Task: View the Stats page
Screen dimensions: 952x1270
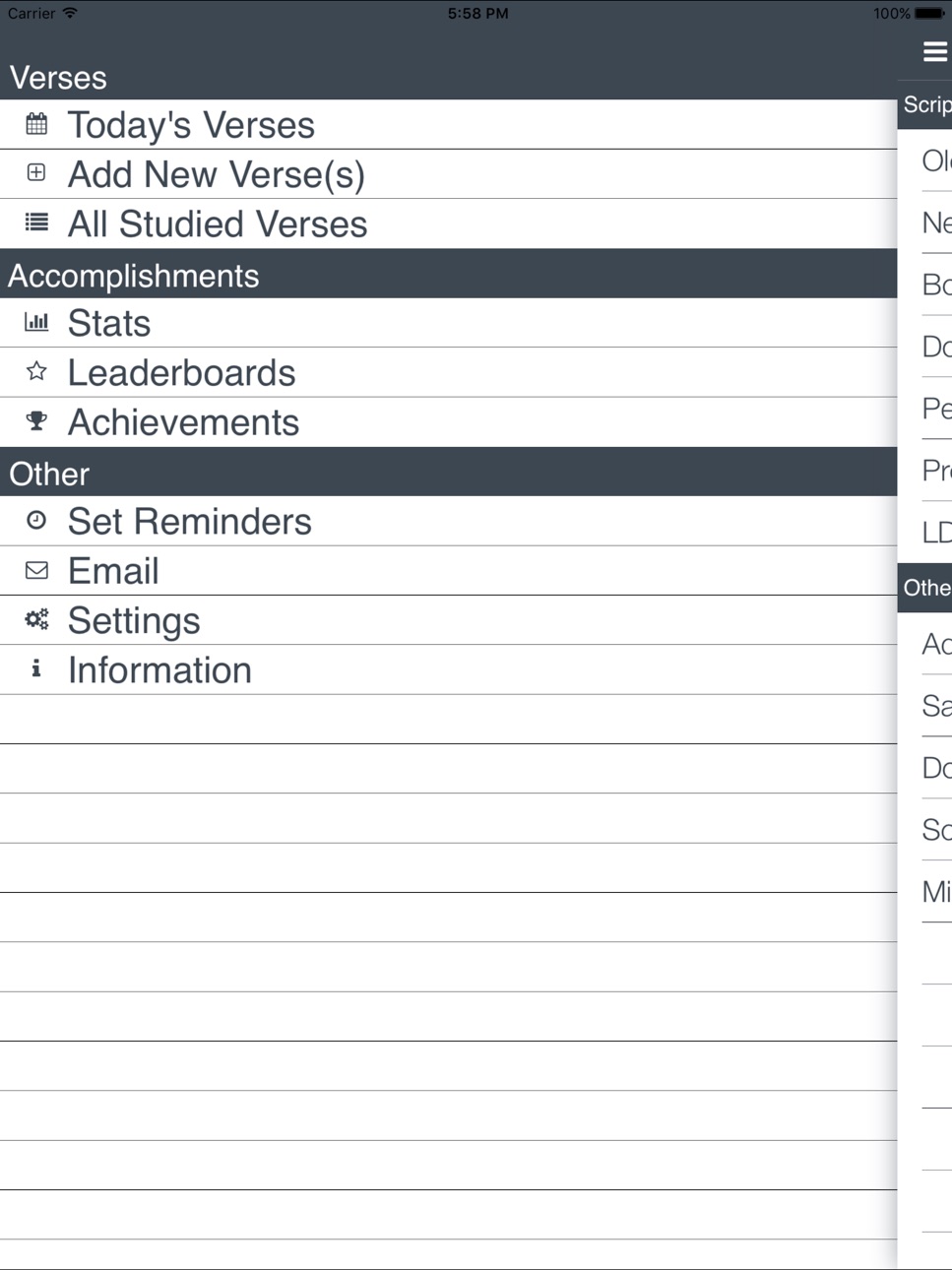Action: point(448,323)
